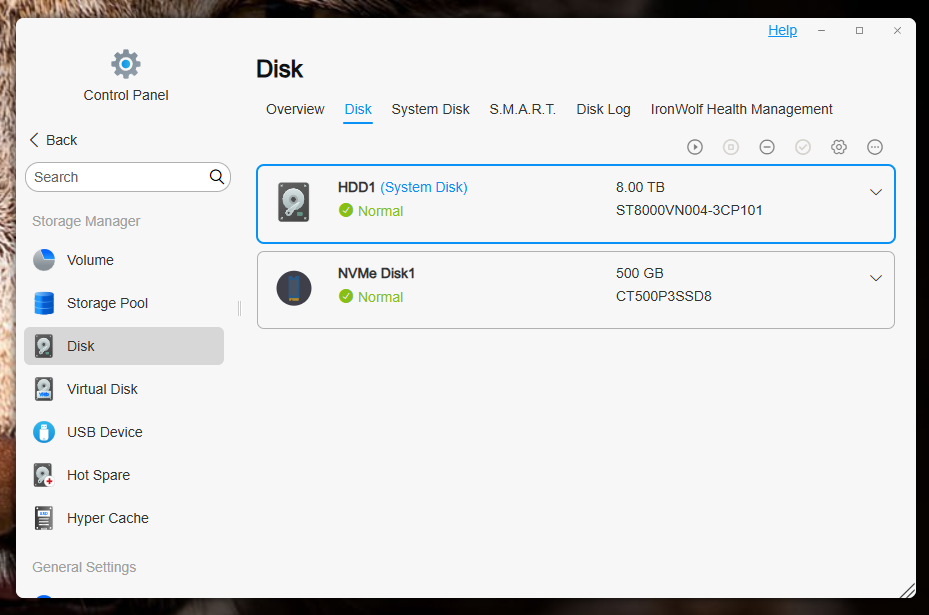Viewport: 929px width, 615px height.
Task: Click the stop toolbar icon
Action: pos(731,147)
